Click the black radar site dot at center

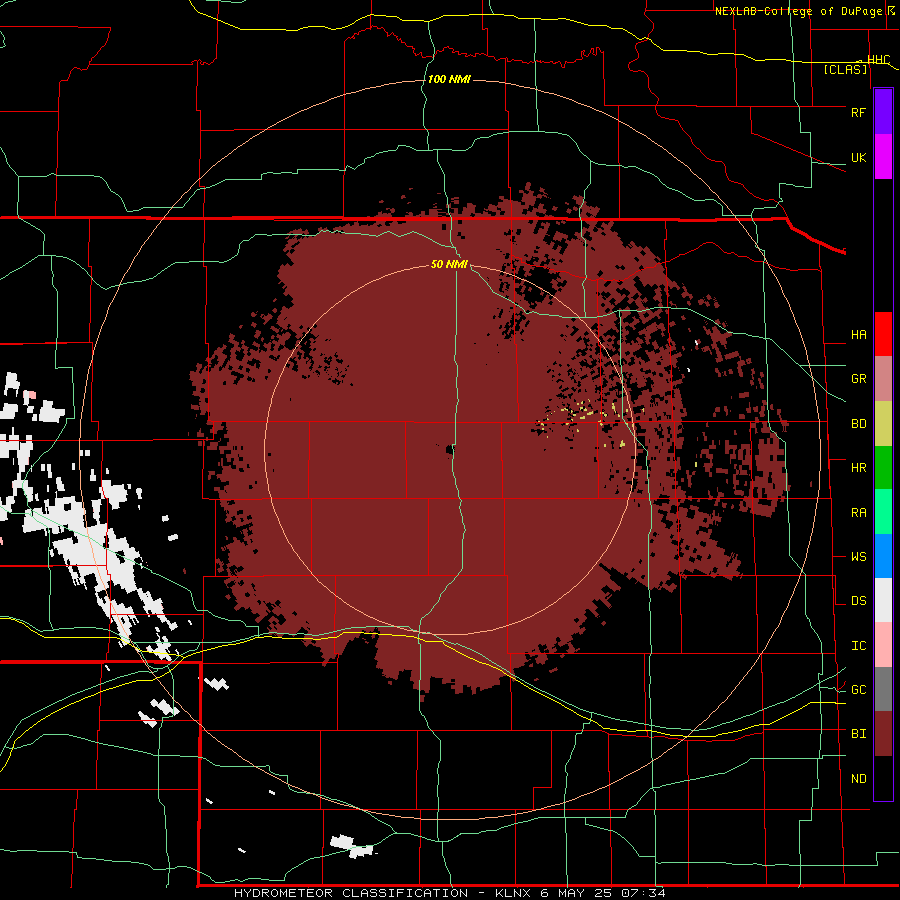pyautogui.click(x=450, y=449)
